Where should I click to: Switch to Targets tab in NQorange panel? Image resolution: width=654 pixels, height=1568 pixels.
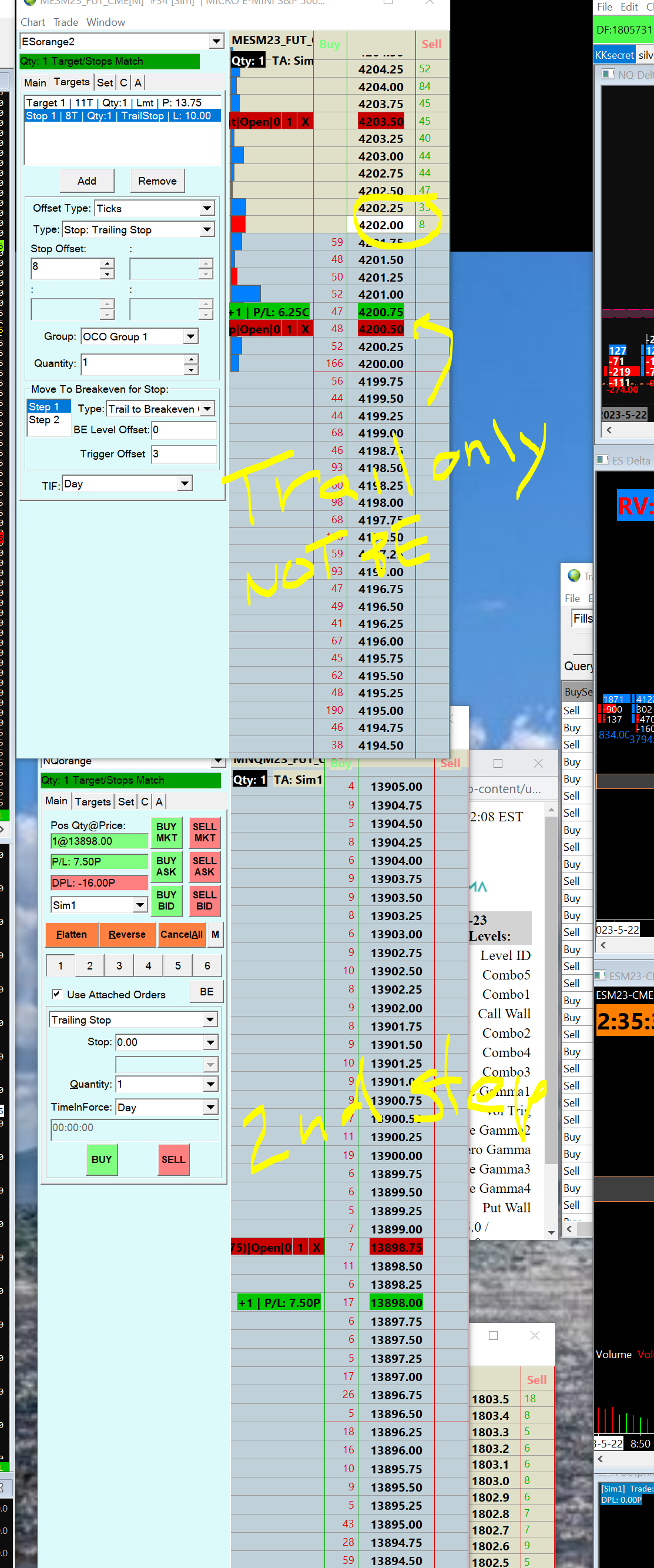click(x=93, y=802)
